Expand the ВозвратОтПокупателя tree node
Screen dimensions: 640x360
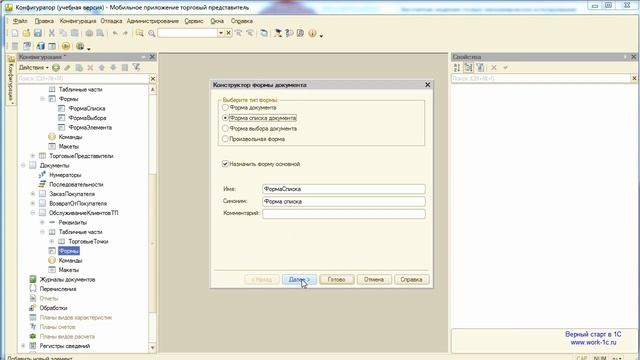(33, 203)
